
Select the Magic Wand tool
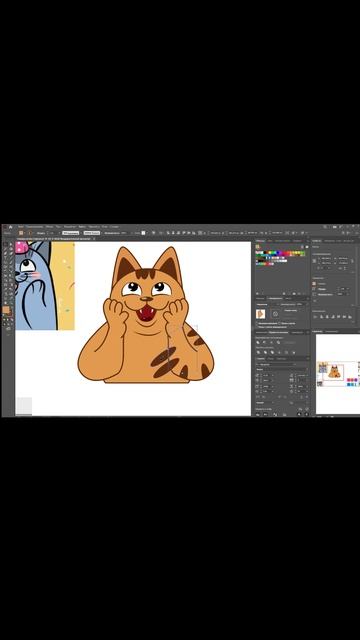[5, 249]
